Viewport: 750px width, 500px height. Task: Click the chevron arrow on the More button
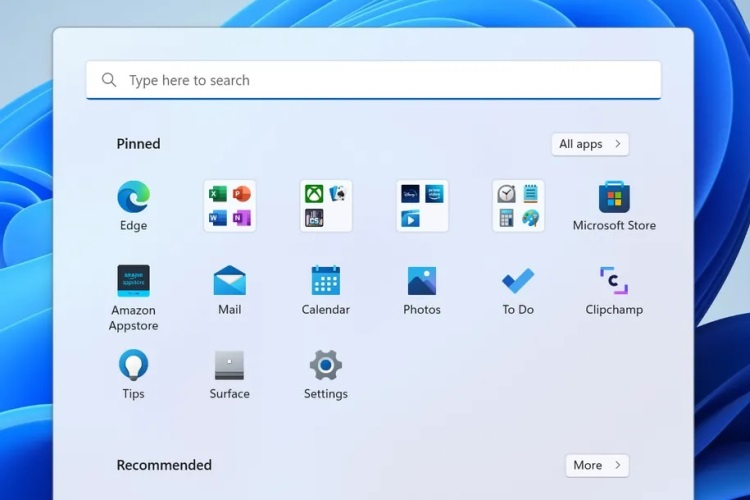[x=618, y=465]
